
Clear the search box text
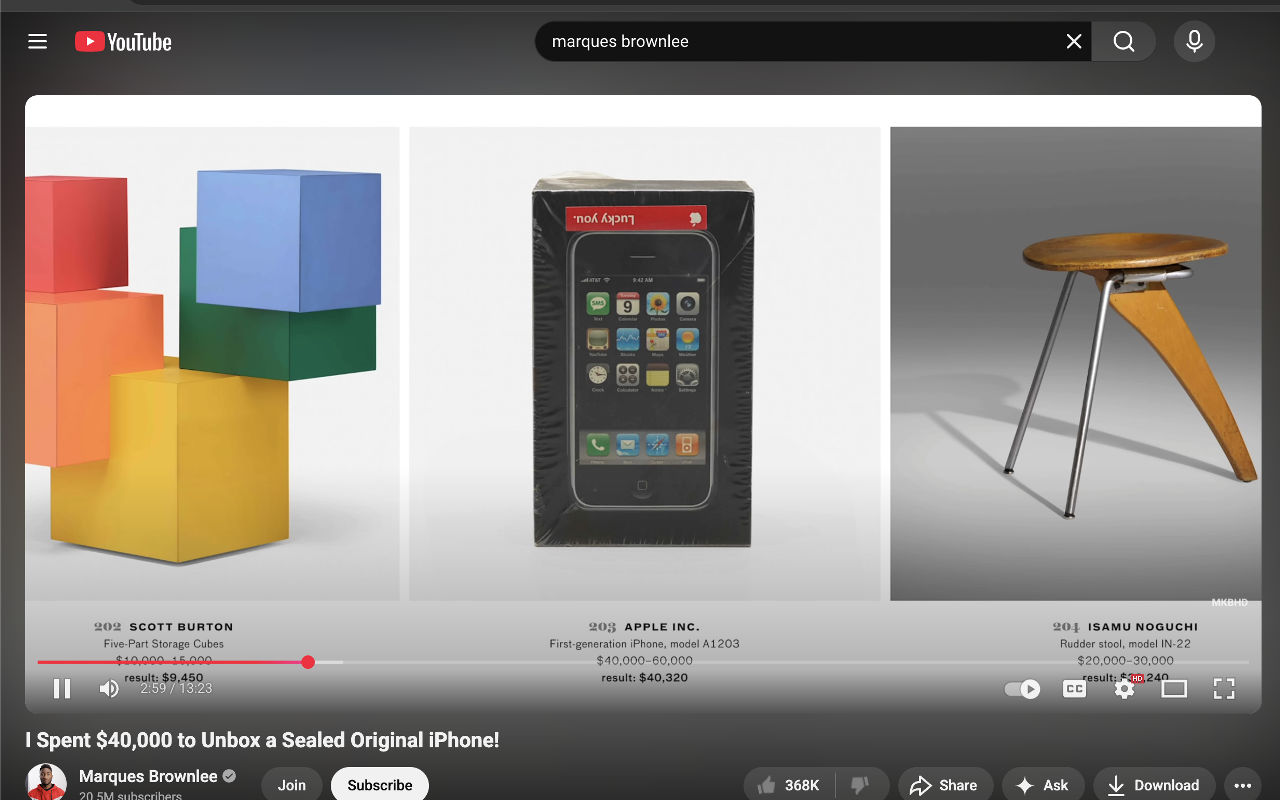1073,41
